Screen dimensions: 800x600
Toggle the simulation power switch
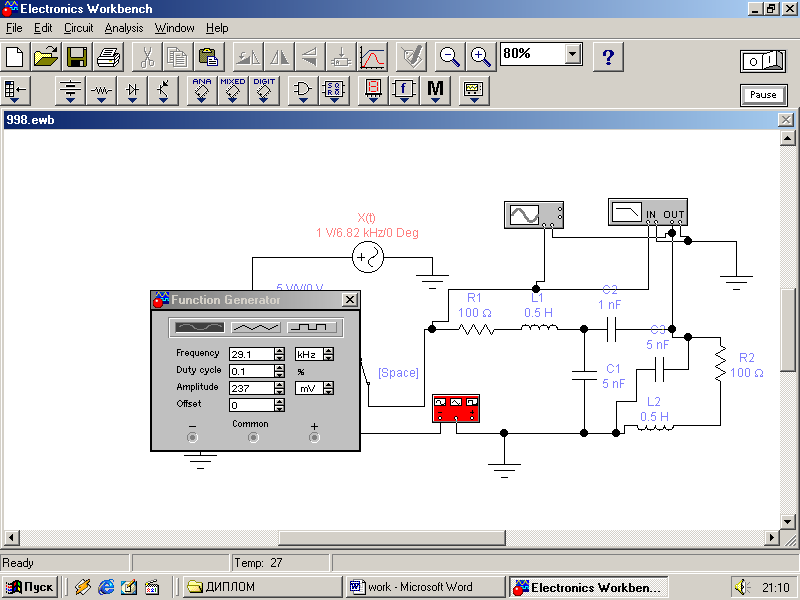(763, 61)
